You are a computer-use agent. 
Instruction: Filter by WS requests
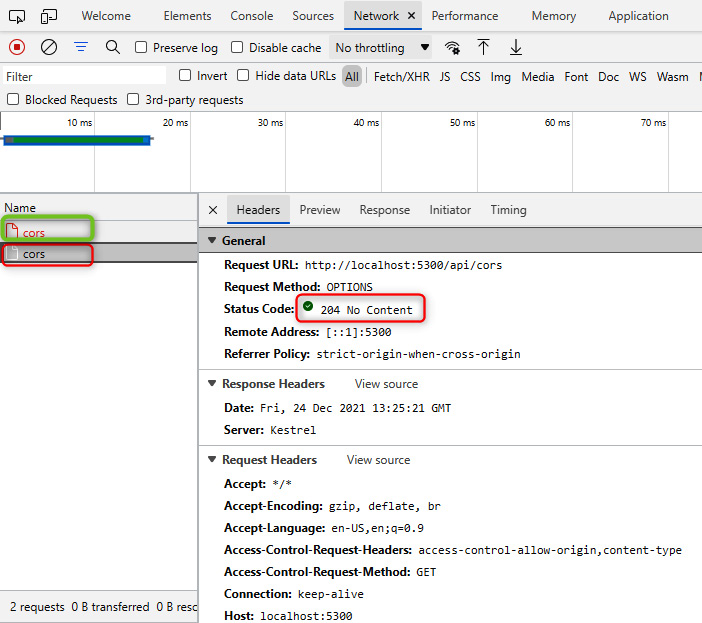coord(638,77)
